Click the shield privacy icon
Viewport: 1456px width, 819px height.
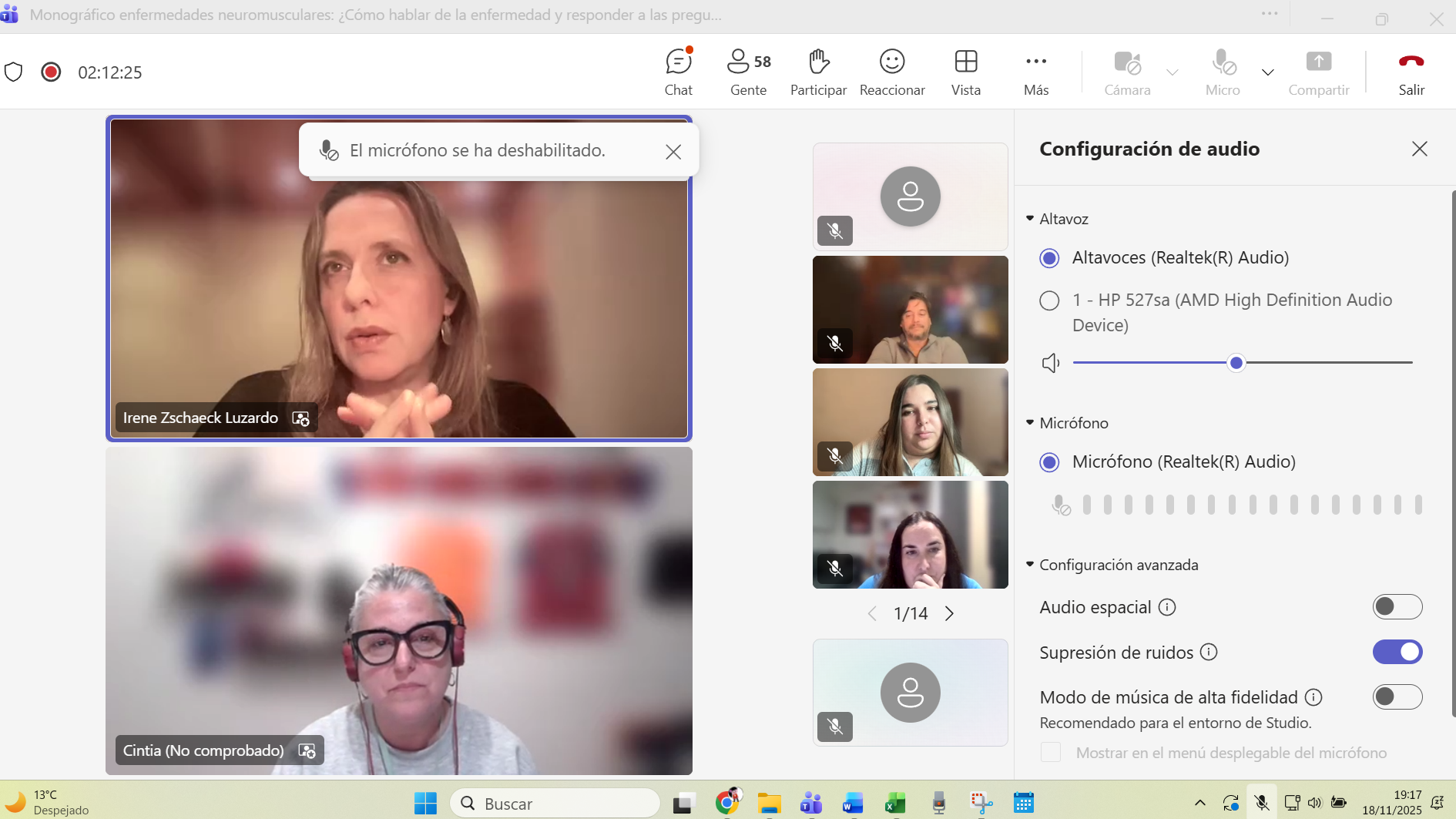(x=14, y=72)
